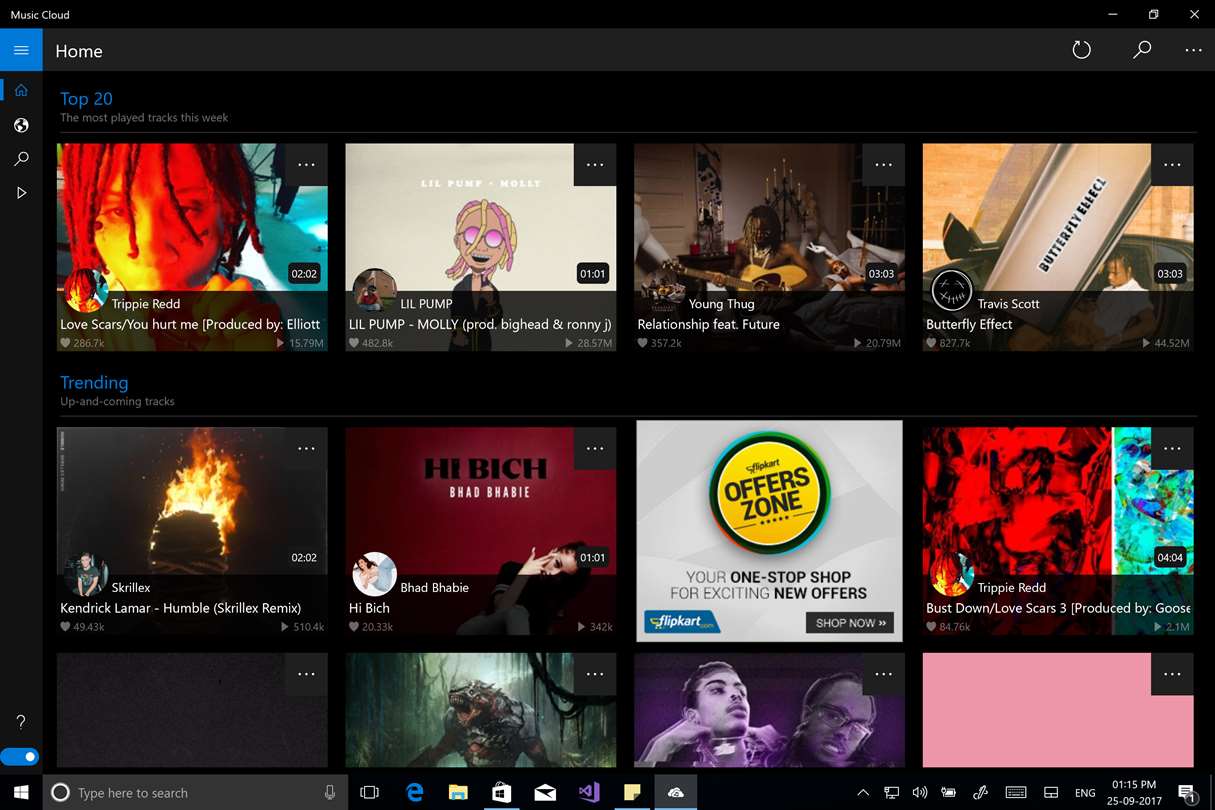Click the Flipkart Offers Zone badge
Screen dimensions: 1215x810
[768, 494]
